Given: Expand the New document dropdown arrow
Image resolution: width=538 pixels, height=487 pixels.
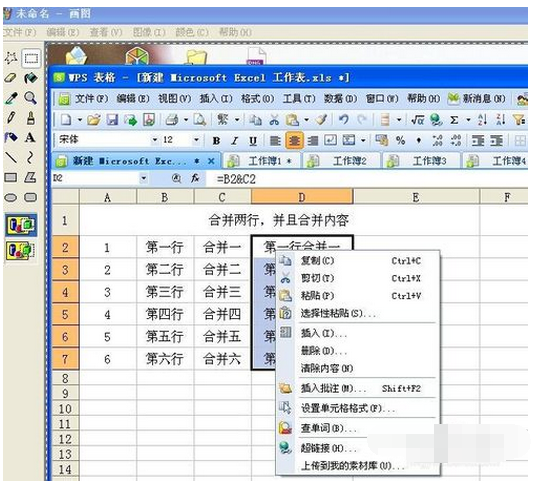Looking at the screenshot, I should coord(80,120).
